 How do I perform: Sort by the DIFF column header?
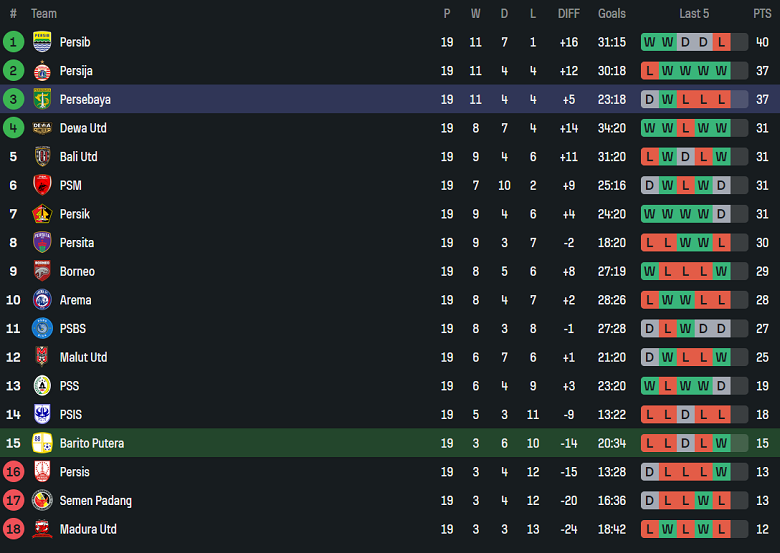568,14
